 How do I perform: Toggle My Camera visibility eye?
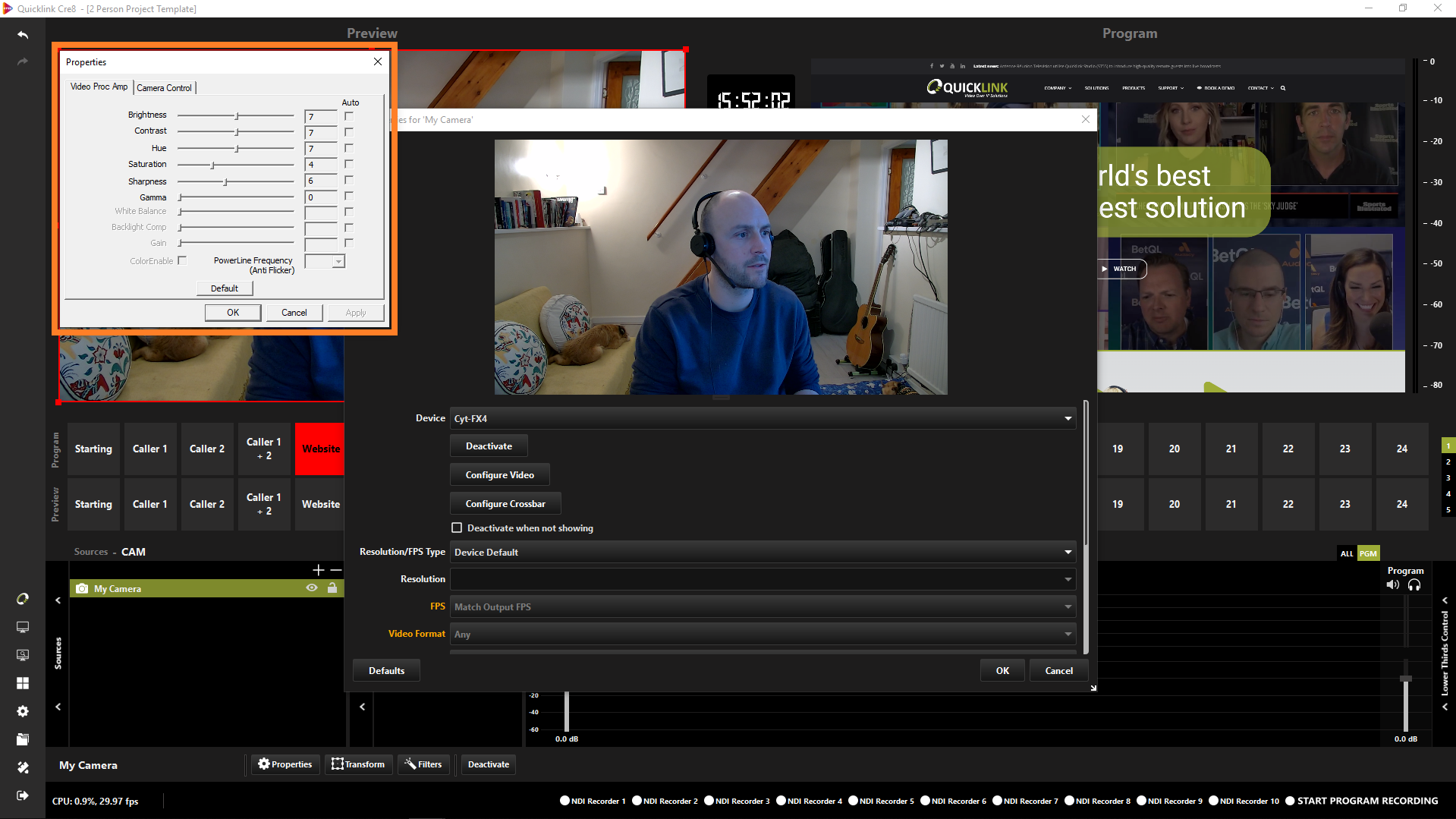[312, 588]
